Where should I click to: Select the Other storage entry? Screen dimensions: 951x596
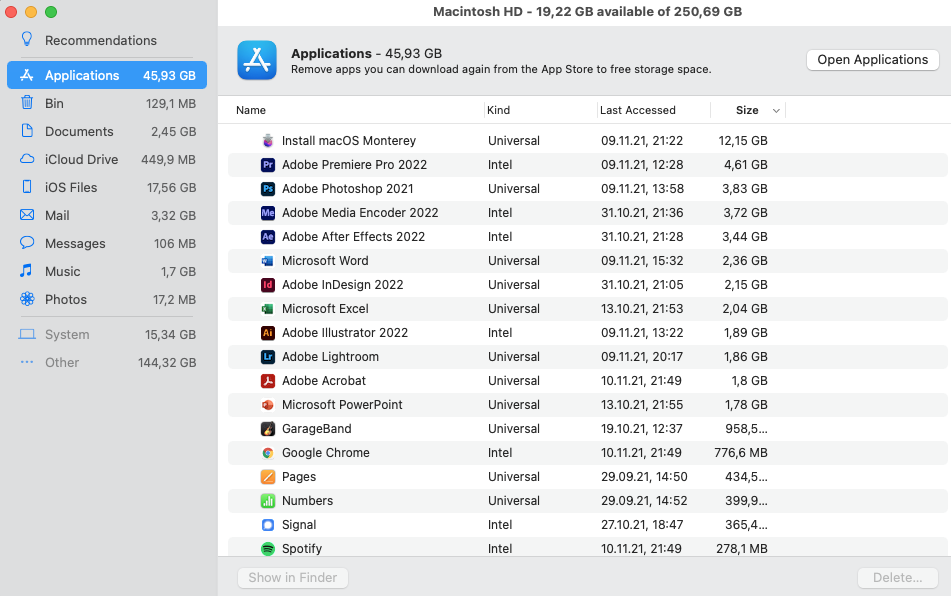107,363
